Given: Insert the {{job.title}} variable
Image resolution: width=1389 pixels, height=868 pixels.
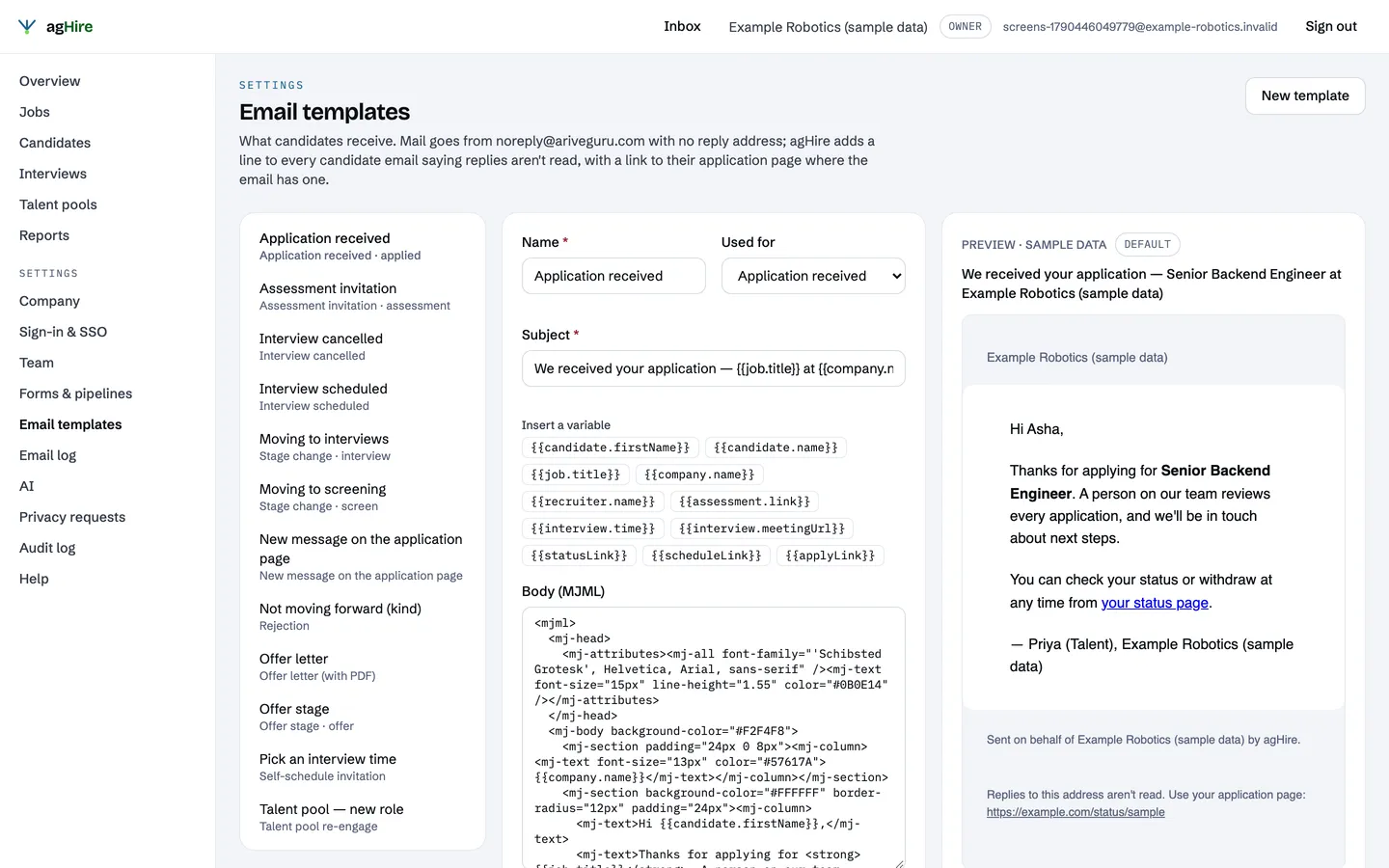Looking at the screenshot, I should 576,475.
